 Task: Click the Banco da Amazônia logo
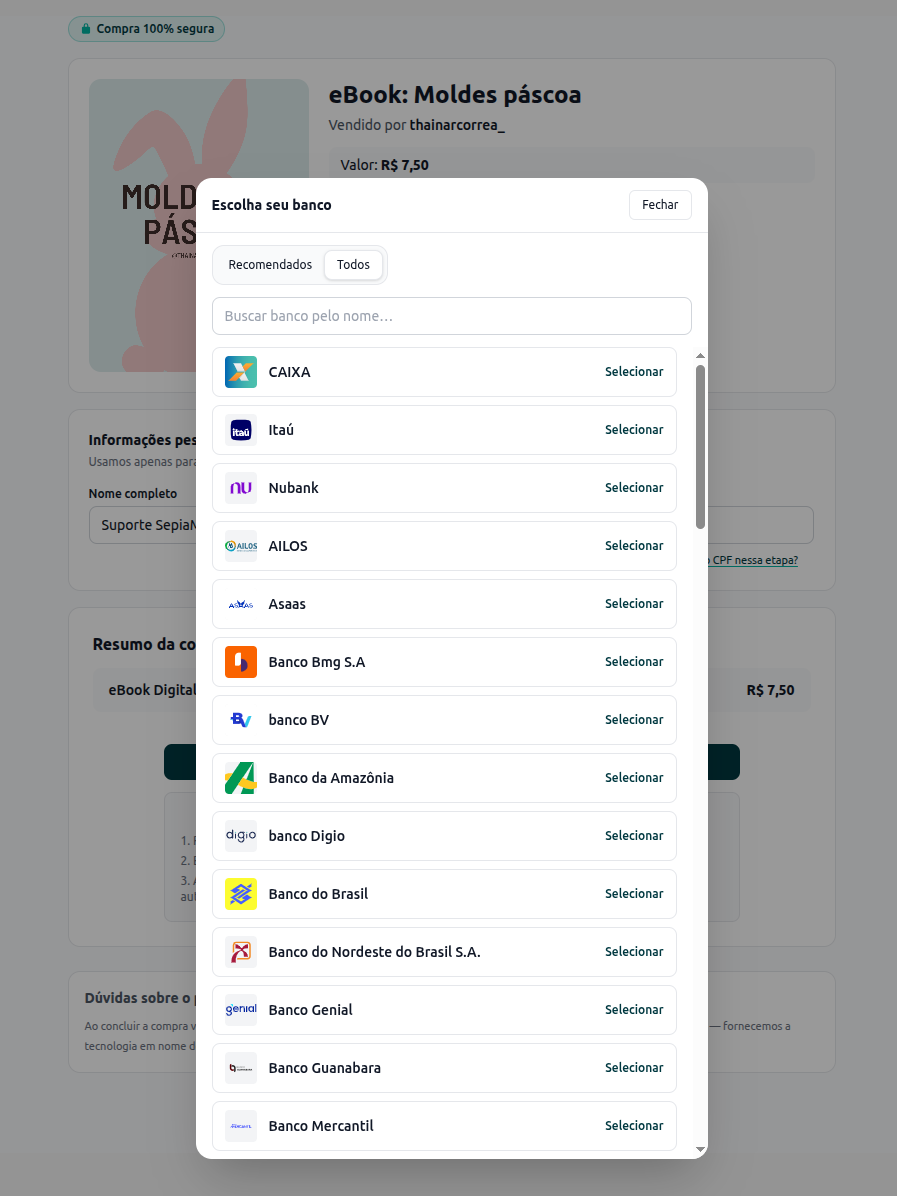tap(241, 778)
